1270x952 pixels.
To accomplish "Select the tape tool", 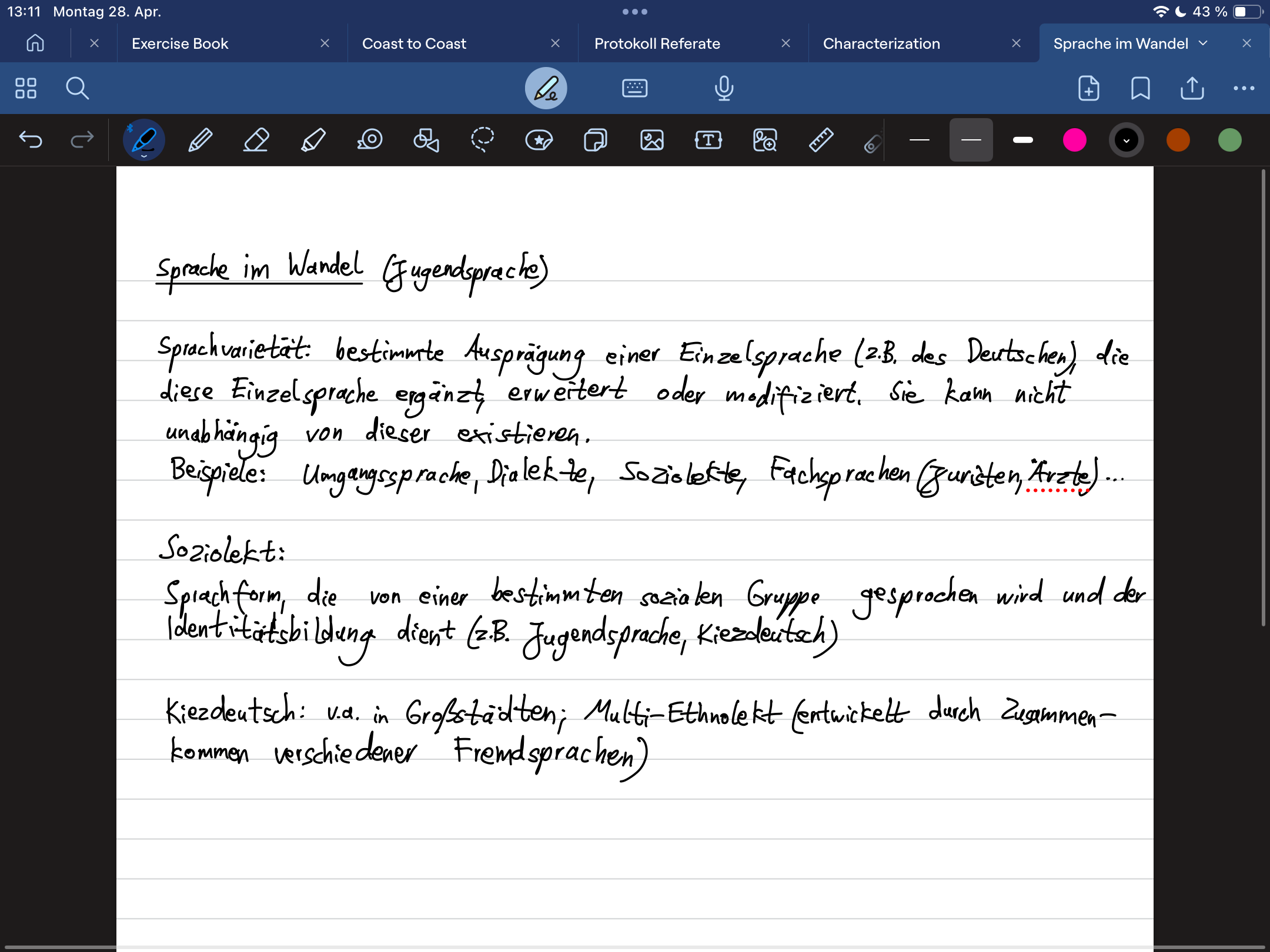I will coord(370,140).
